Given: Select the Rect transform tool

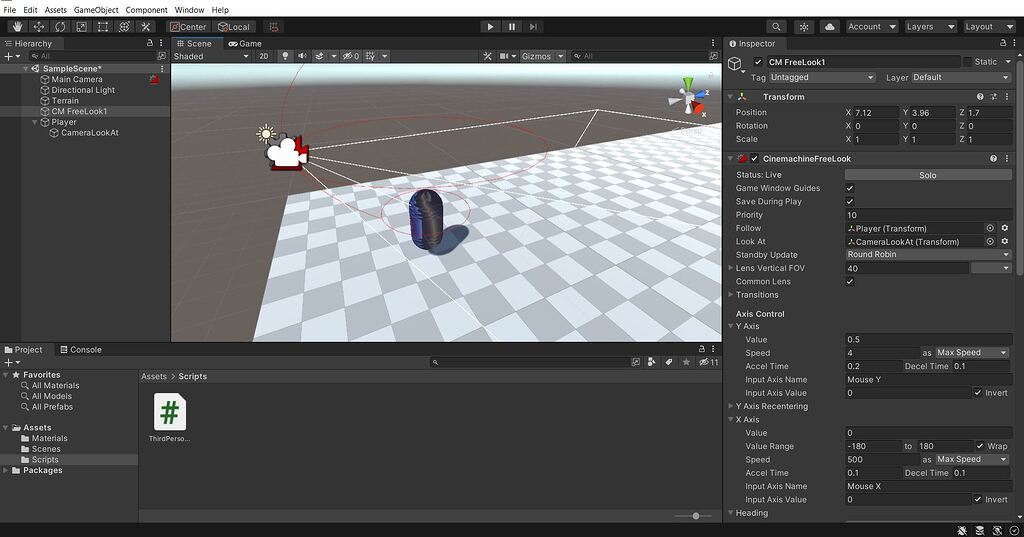Looking at the screenshot, I should click(103, 27).
